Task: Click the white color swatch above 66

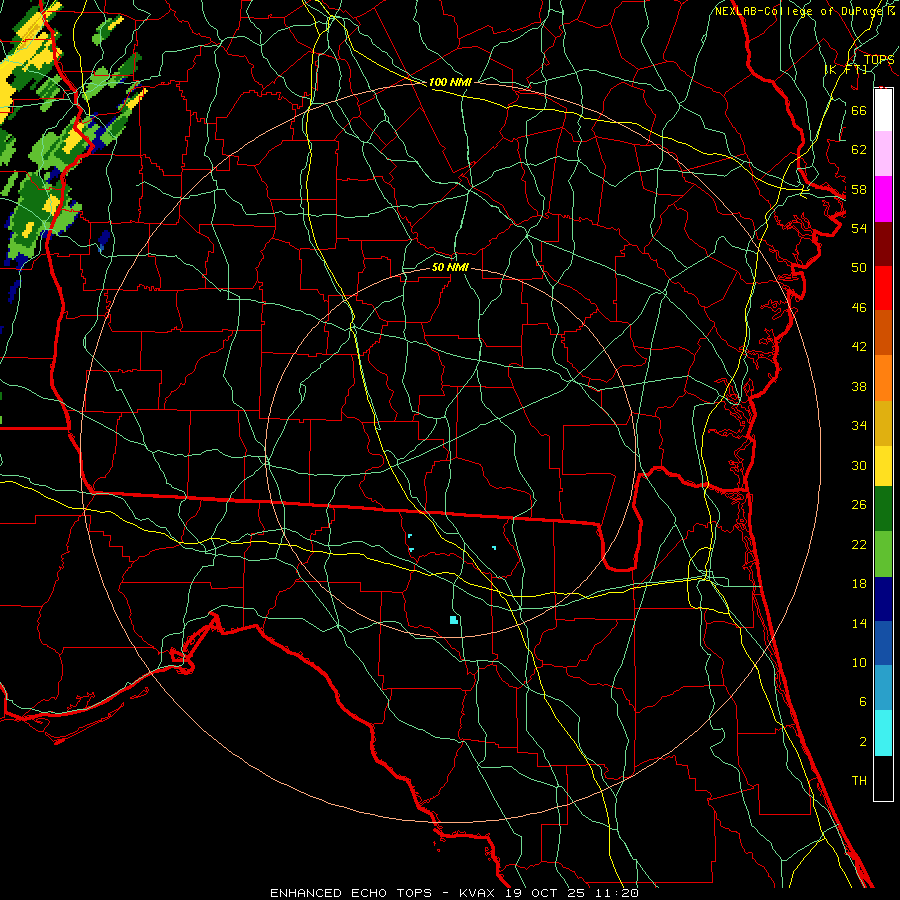Action: pyautogui.click(x=883, y=110)
